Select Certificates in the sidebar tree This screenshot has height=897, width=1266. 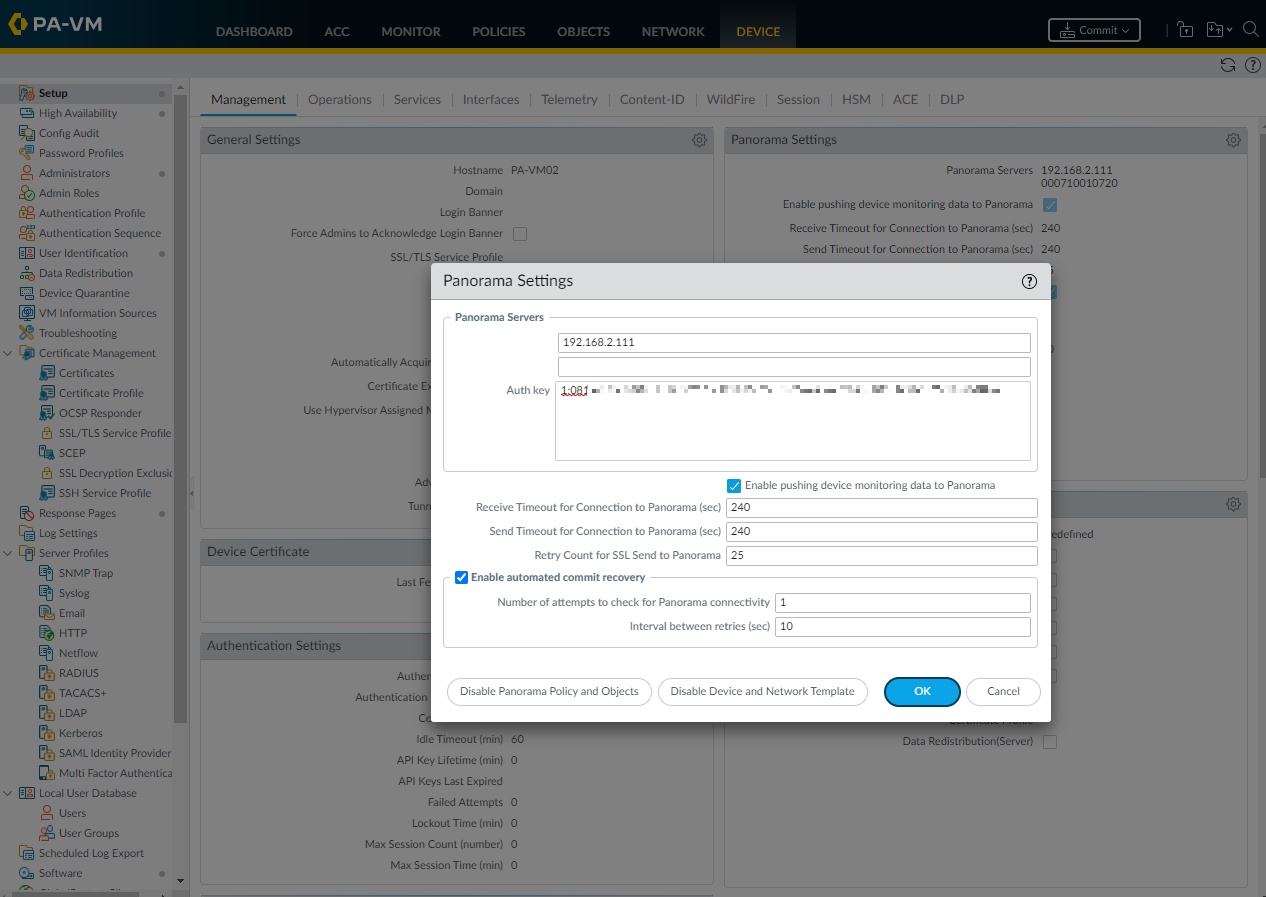(86, 373)
